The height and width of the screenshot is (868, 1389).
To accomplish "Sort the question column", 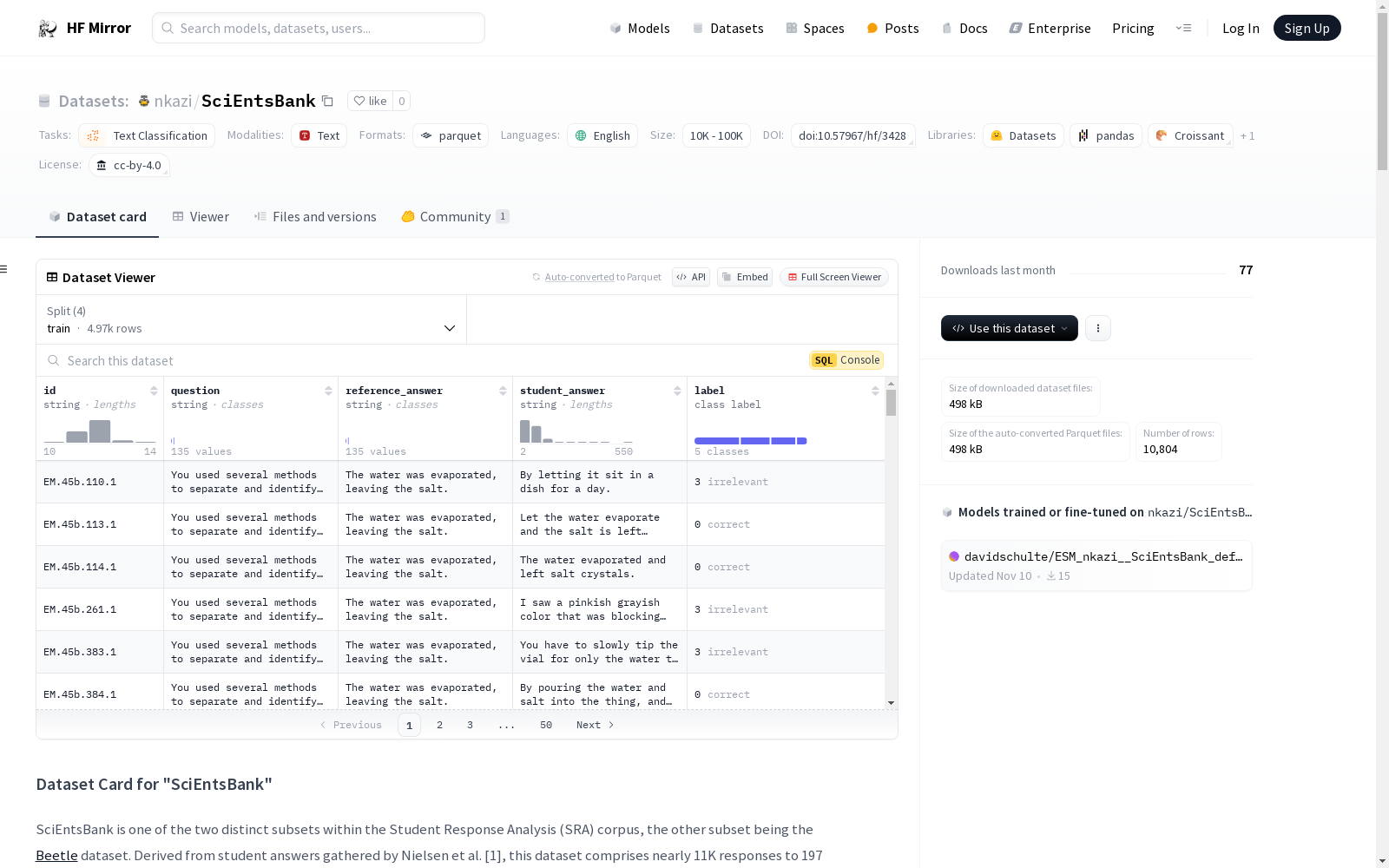I will (x=328, y=391).
